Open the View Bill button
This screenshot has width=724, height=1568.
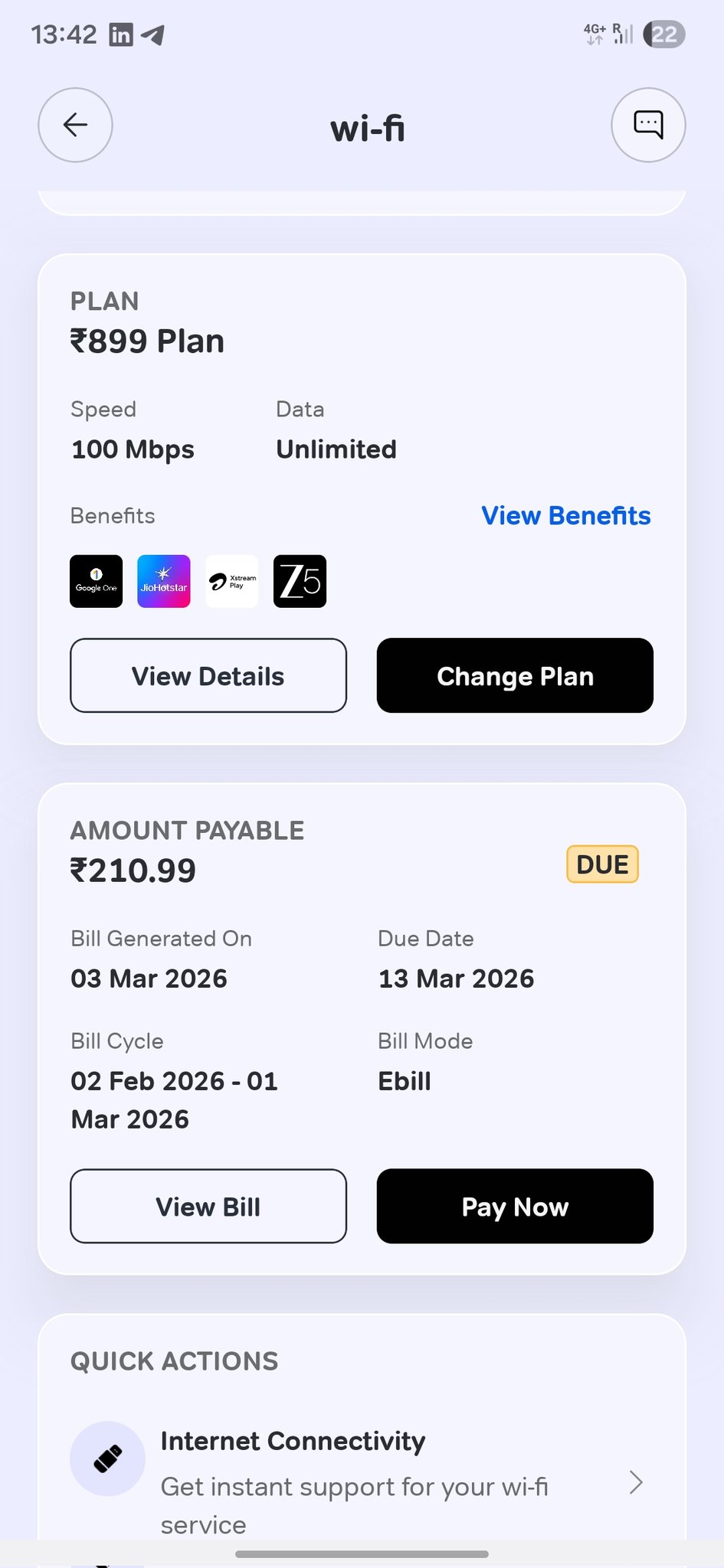point(208,1206)
